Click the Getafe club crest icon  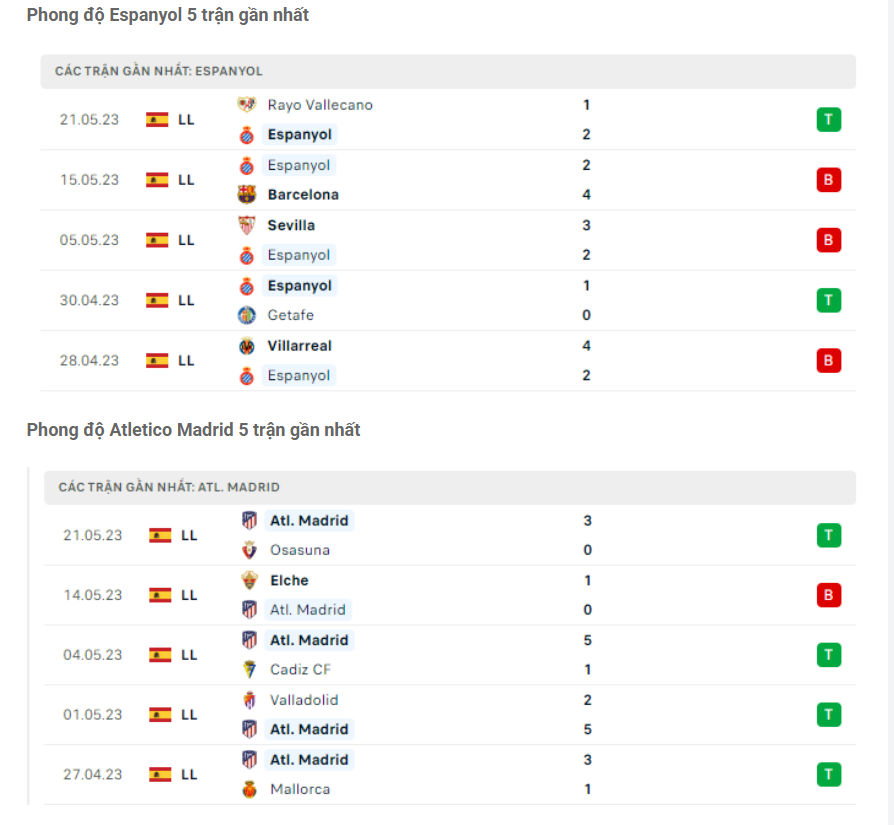(x=247, y=315)
